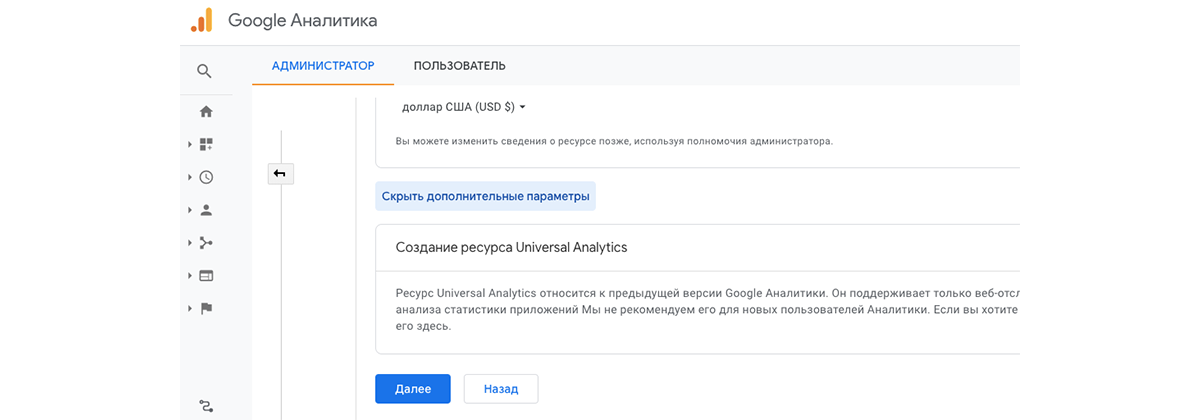The image size is (1200, 420).
Task: Open the currency dropdown доллар США (USD $)
Action: [464, 106]
